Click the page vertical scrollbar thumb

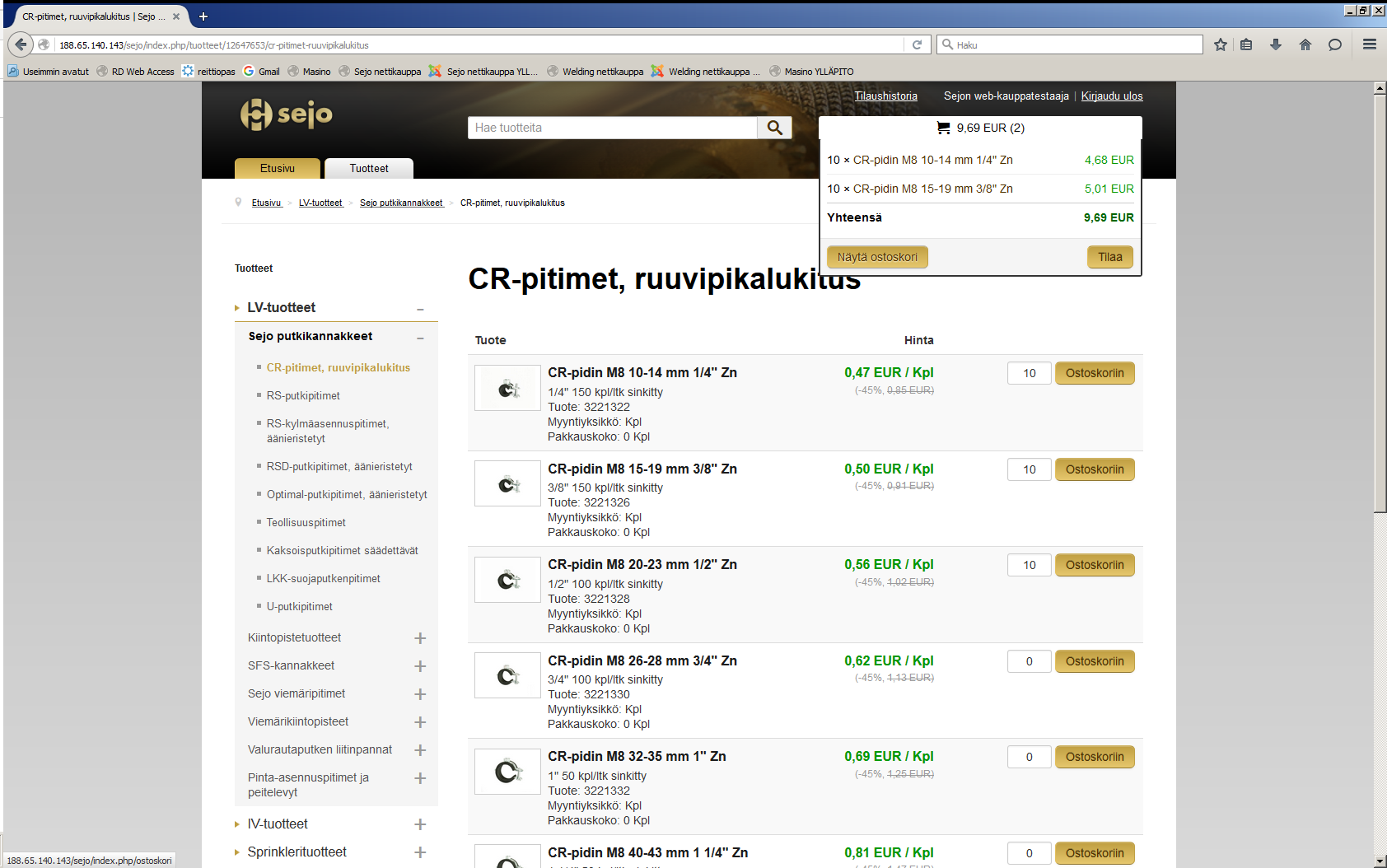1380,303
